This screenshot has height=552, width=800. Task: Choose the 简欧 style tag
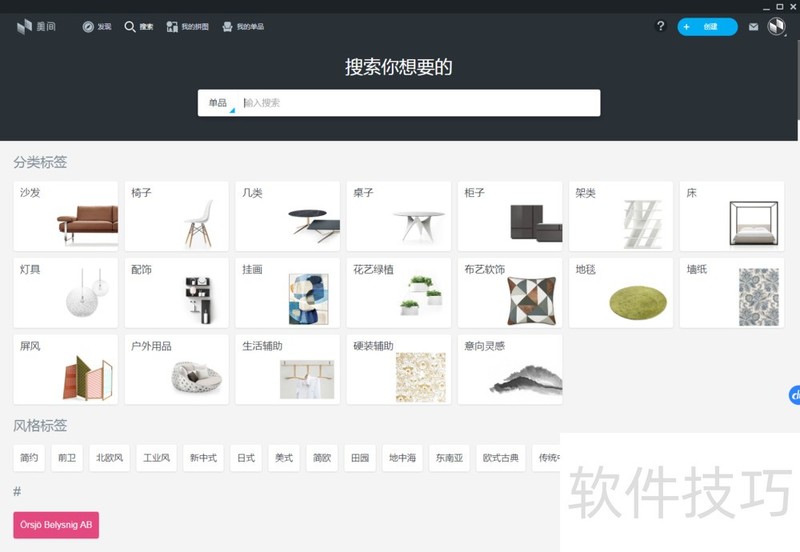[322, 458]
